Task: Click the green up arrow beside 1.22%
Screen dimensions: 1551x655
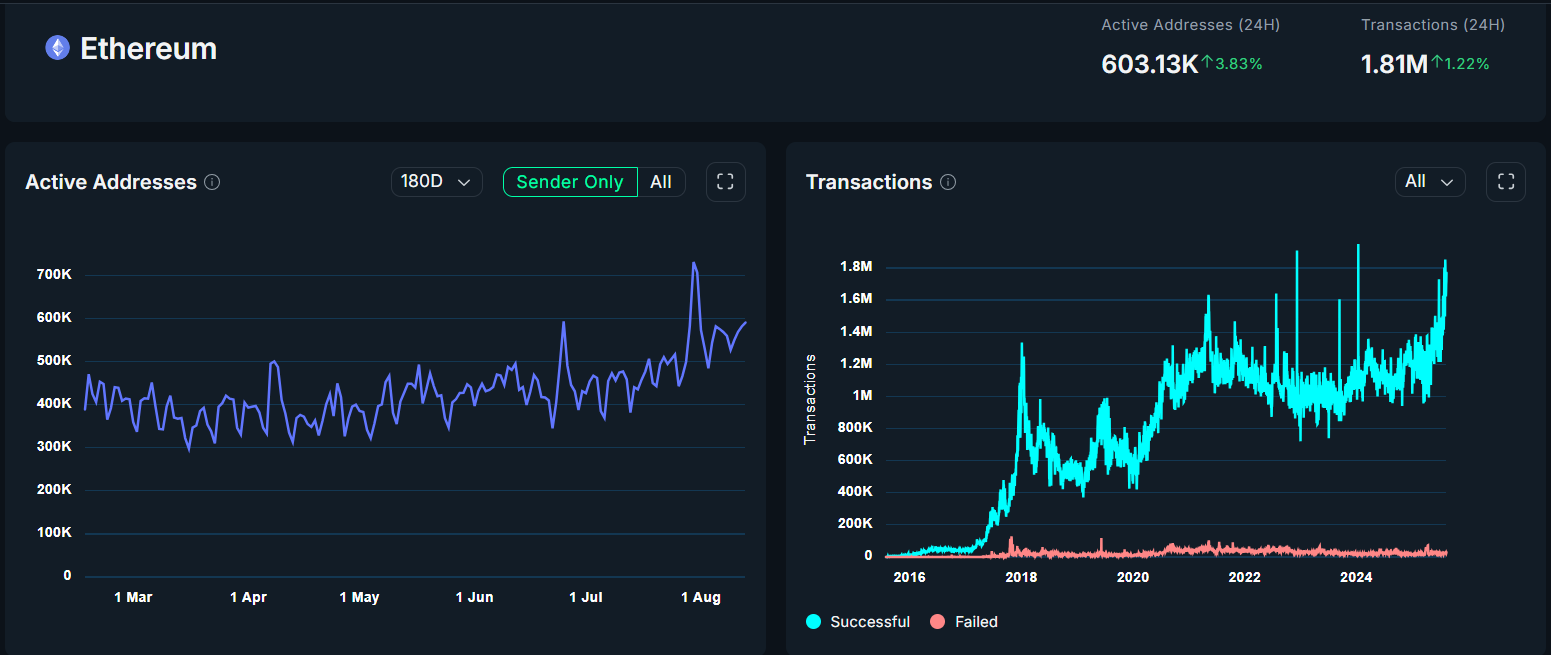Action: [x=1437, y=63]
